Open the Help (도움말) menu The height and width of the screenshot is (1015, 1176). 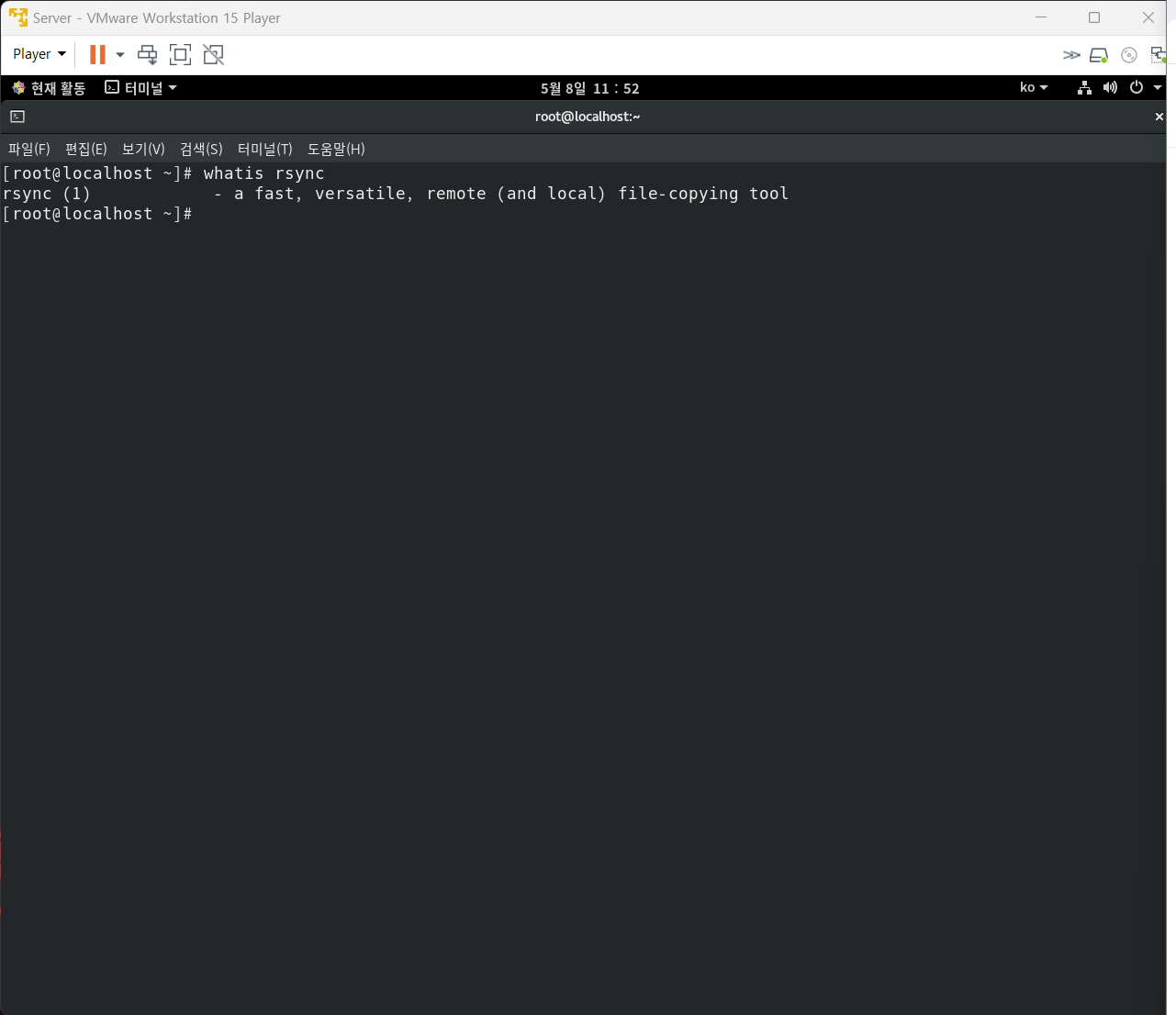pyautogui.click(x=336, y=149)
